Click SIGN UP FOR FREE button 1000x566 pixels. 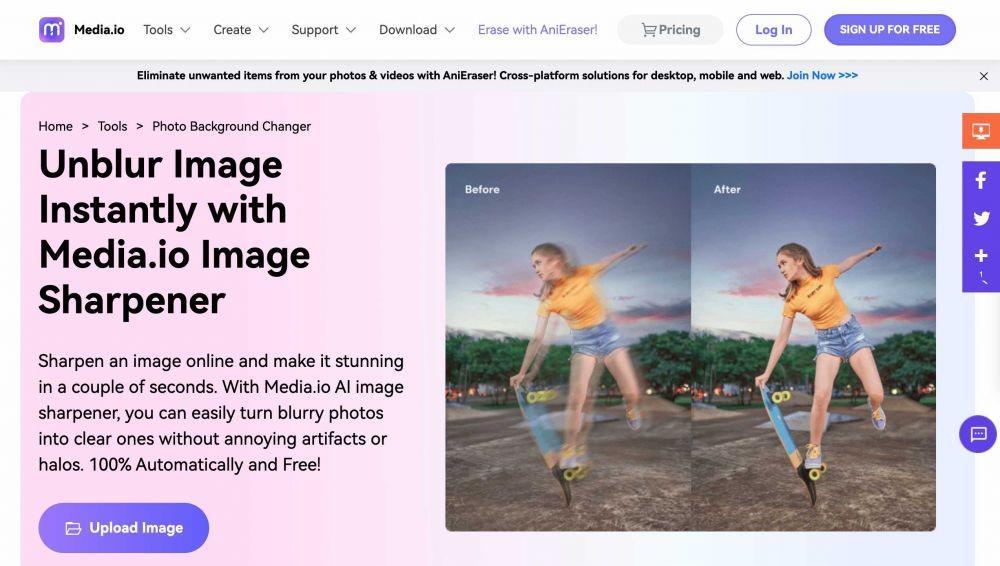tap(890, 30)
